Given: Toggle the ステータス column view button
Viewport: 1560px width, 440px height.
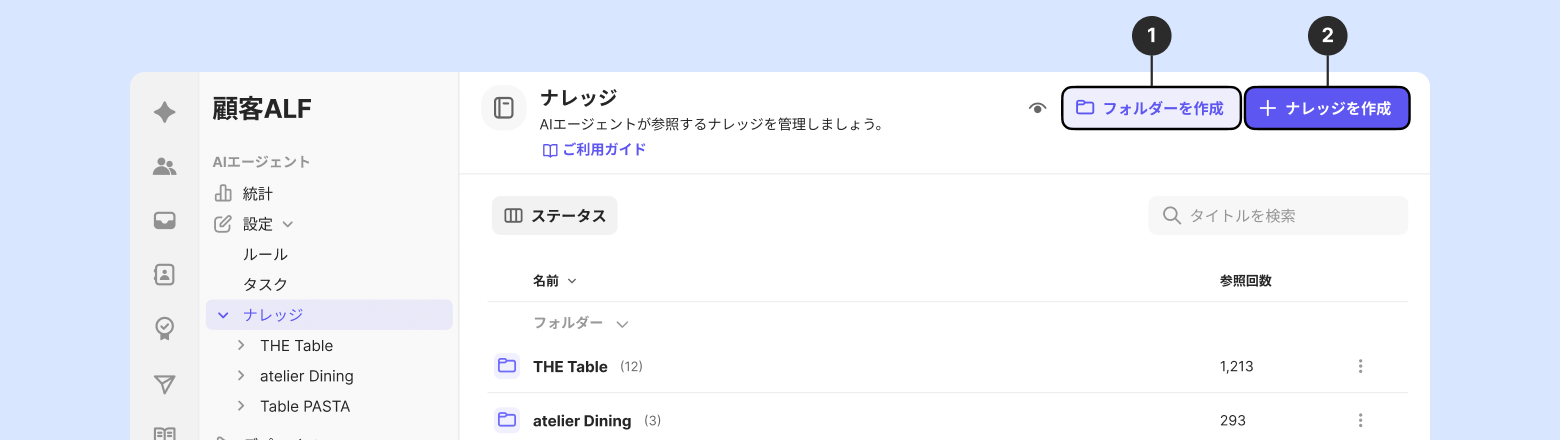Looking at the screenshot, I should coord(555,216).
